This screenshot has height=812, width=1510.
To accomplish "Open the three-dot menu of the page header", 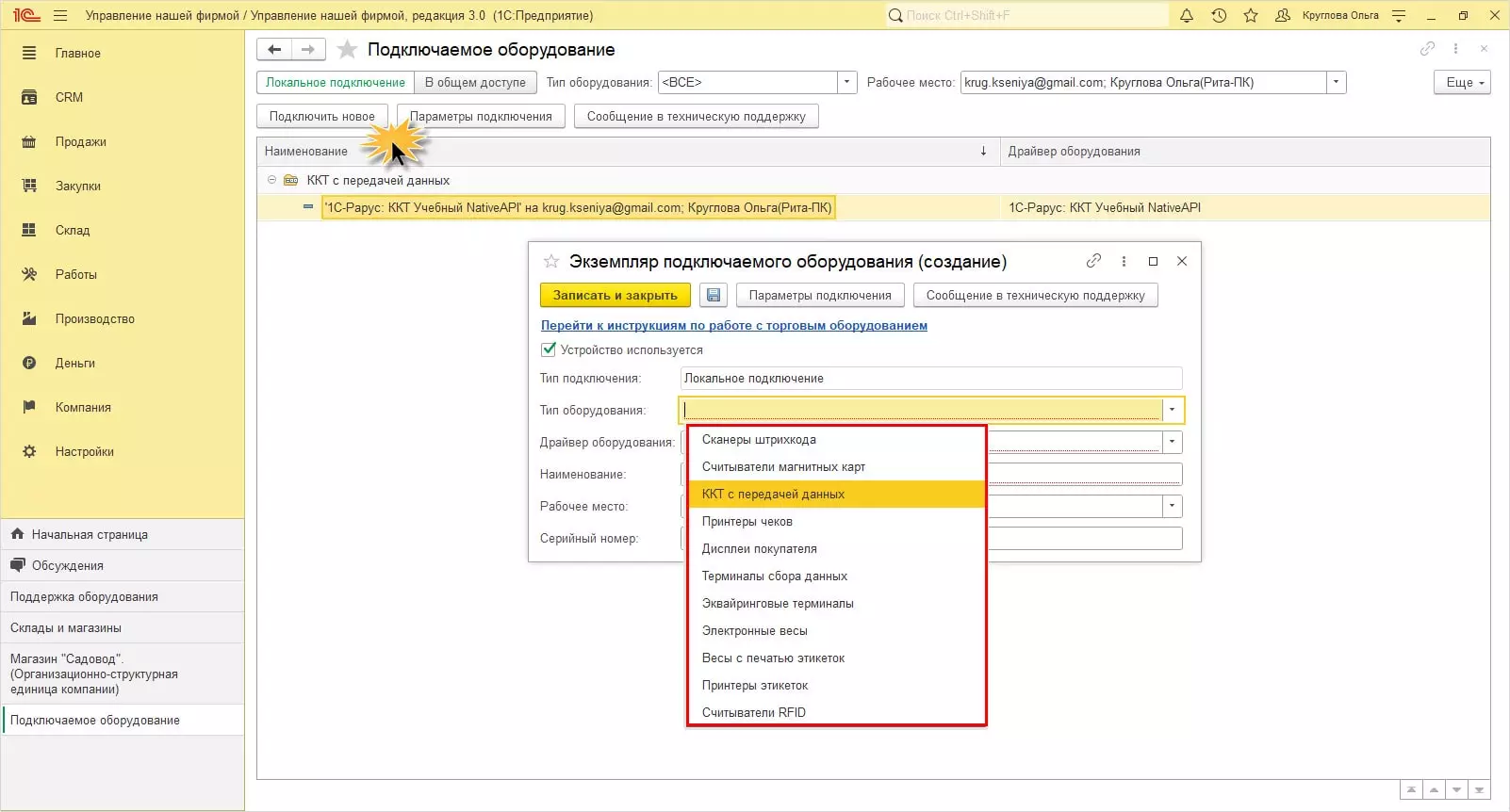I will click(1455, 49).
